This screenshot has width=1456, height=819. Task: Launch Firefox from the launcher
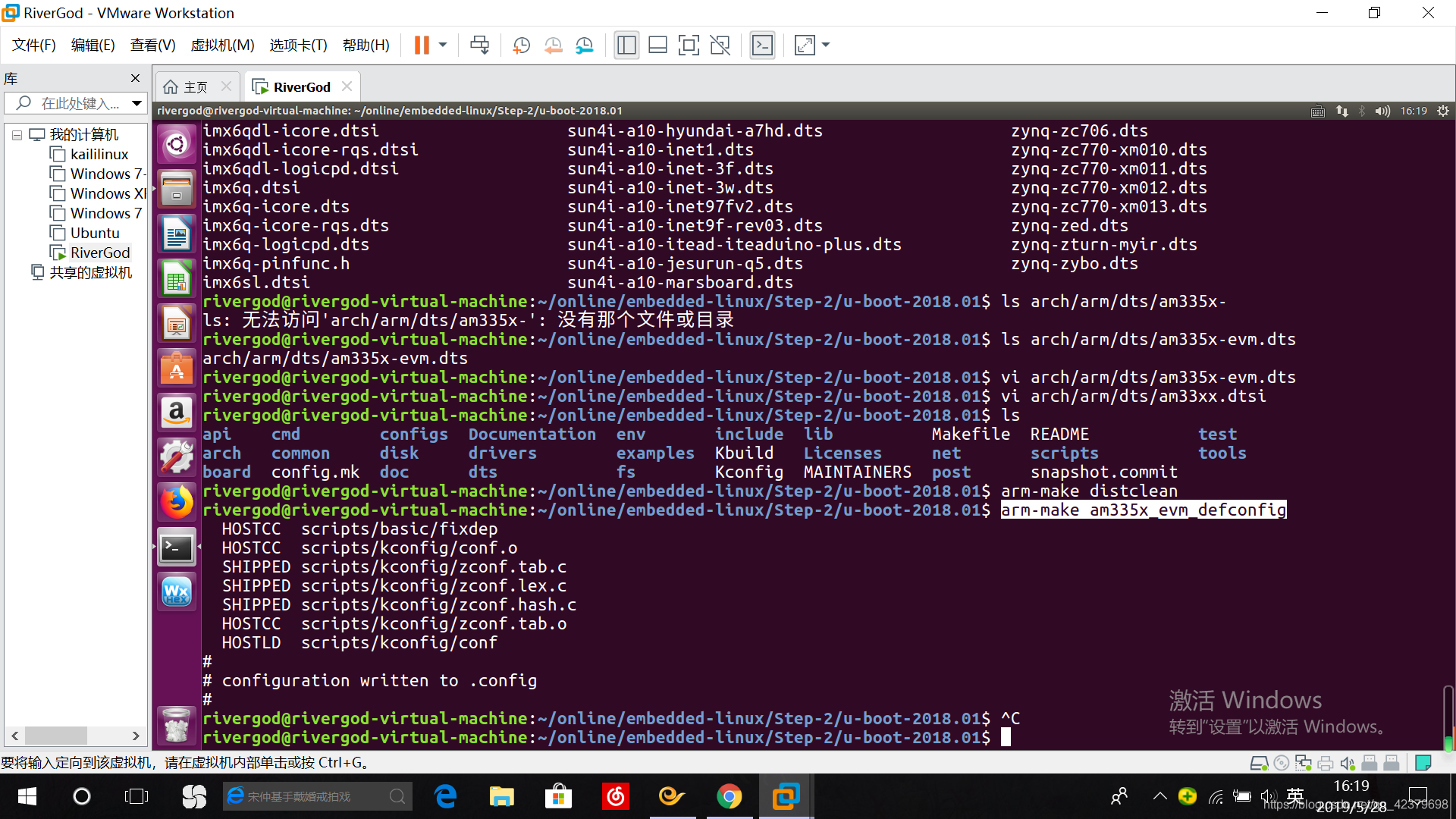click(177, 502)
